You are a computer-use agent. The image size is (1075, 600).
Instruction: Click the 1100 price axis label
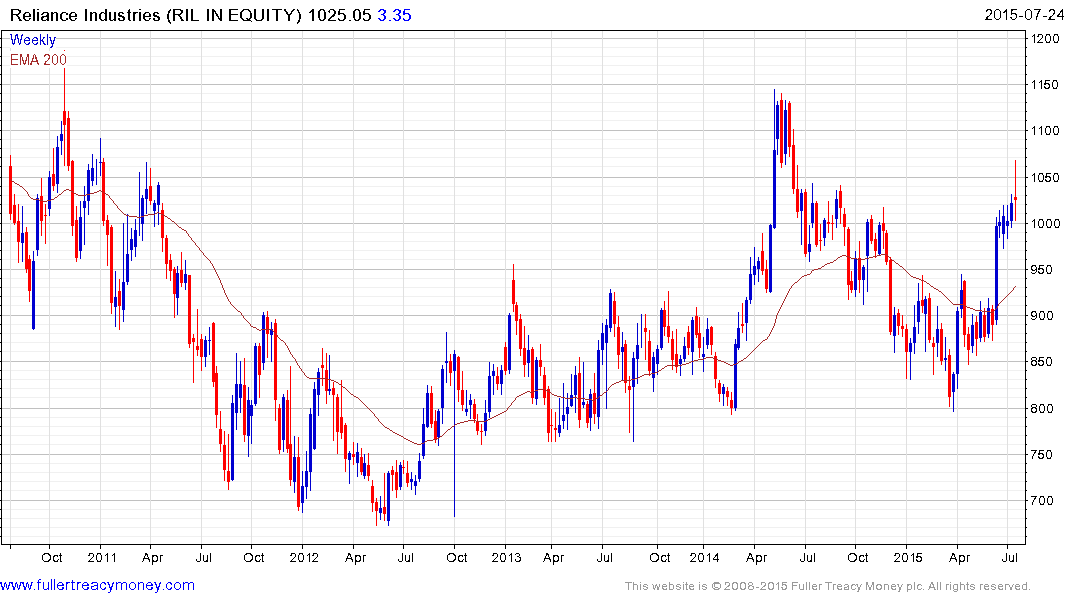click(x=1046, y=131)
